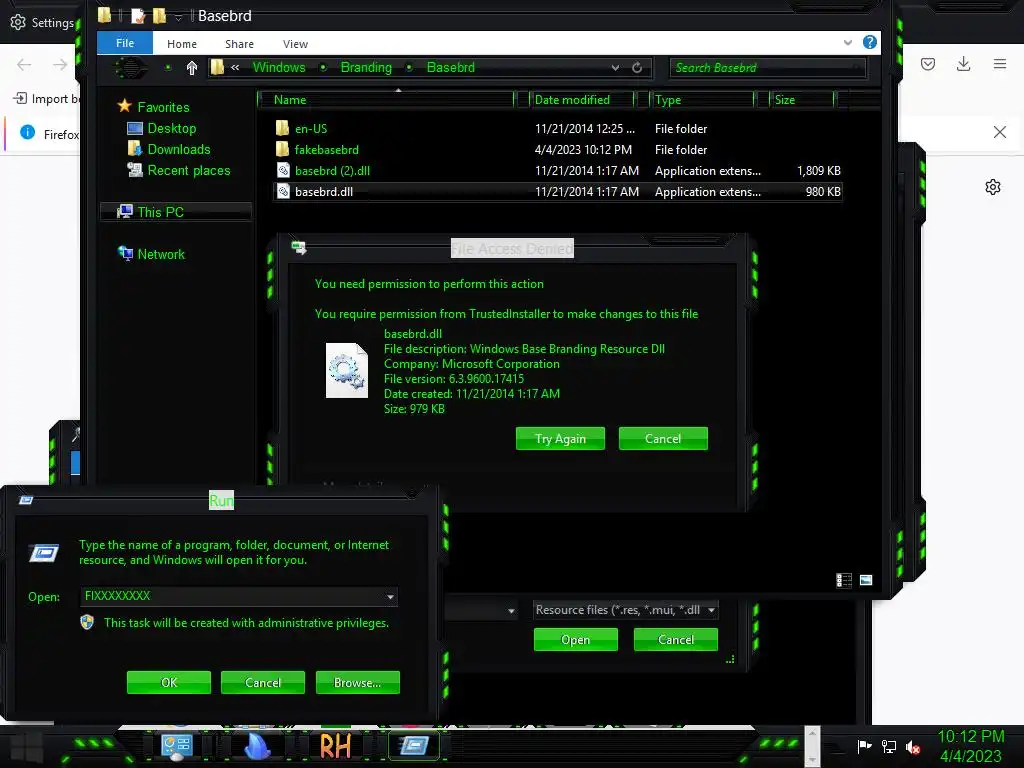Open Control Panel taskbar icon
The image size is (1024, 768).
pyautogui.click(x=176, y=746)
